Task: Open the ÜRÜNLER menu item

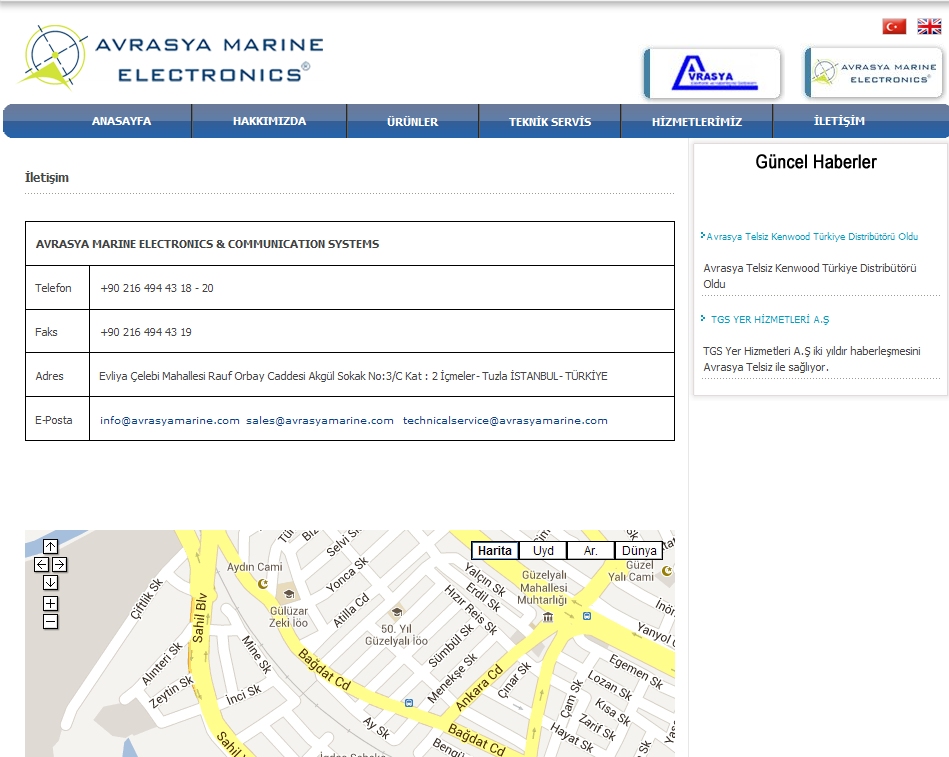Action: point(412,122)
